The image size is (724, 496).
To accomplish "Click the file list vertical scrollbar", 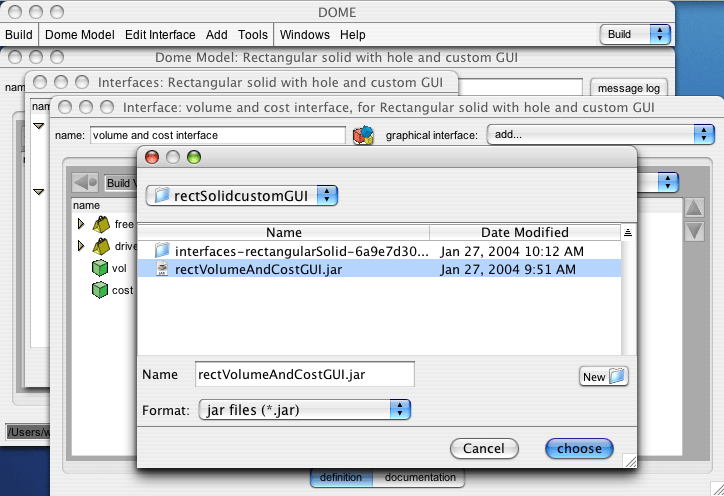I will point(628,298).
